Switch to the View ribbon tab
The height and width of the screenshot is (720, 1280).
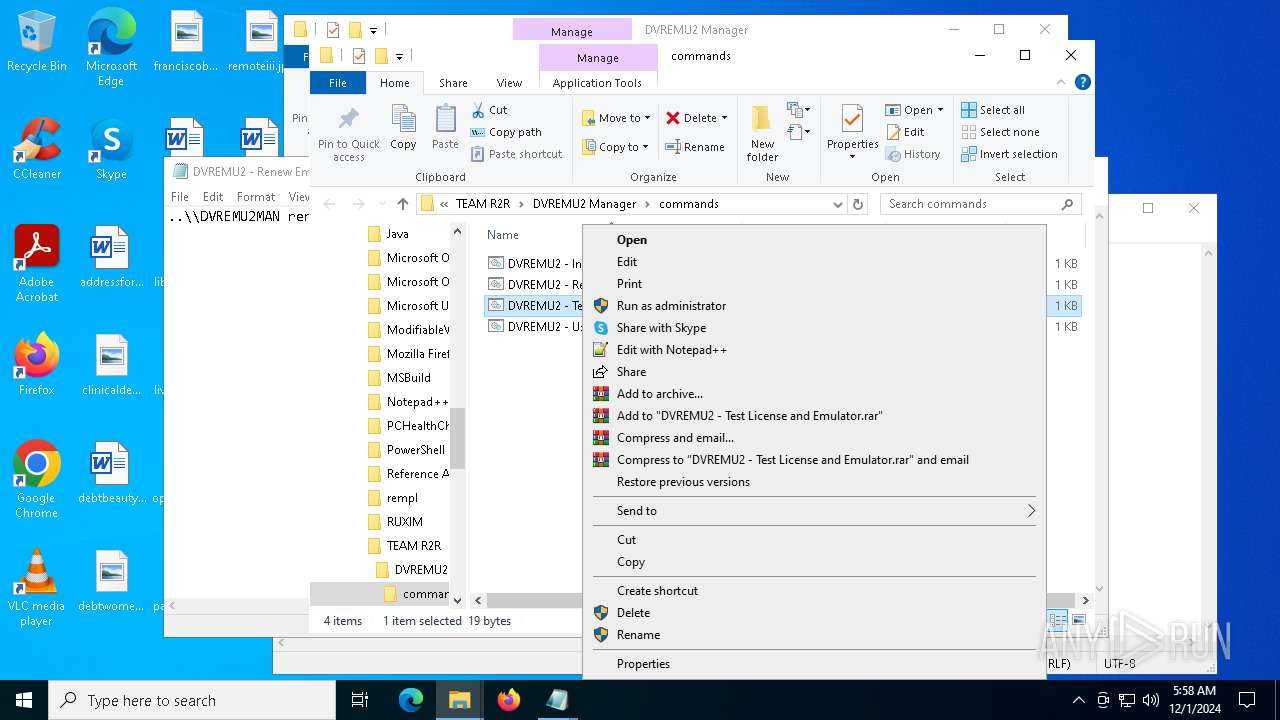point(509,83)
